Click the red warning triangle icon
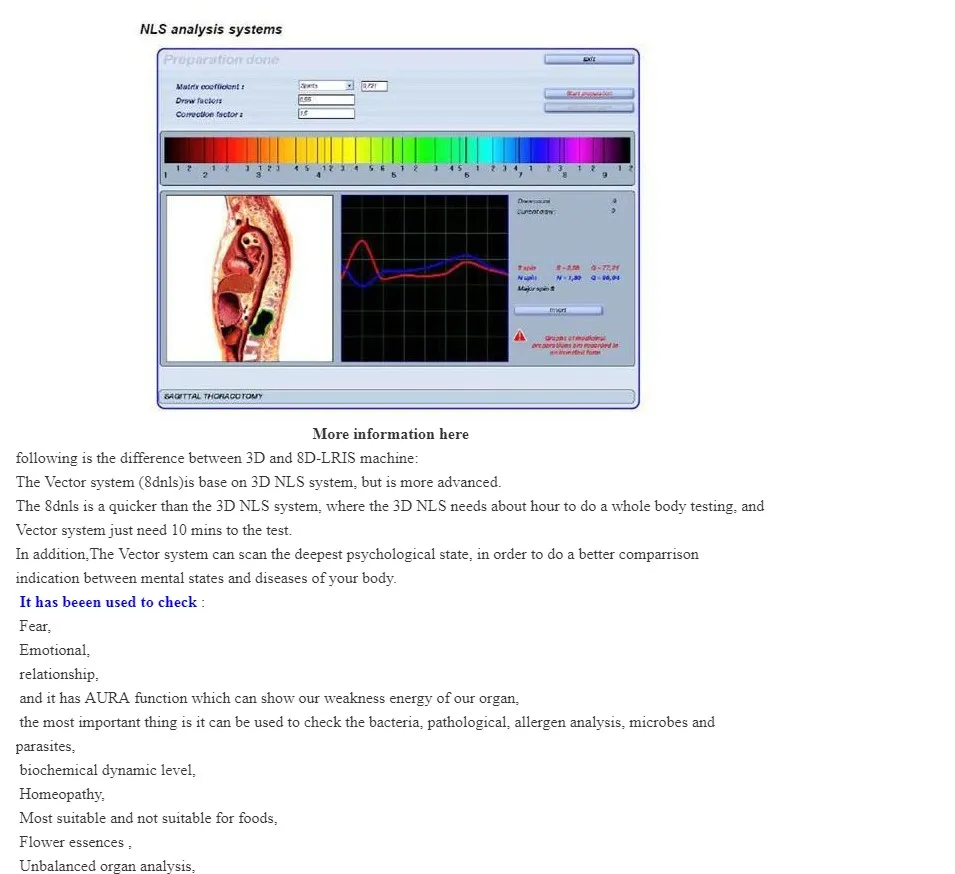This screenshot has width=955, height=874. [x=520, y=336]
